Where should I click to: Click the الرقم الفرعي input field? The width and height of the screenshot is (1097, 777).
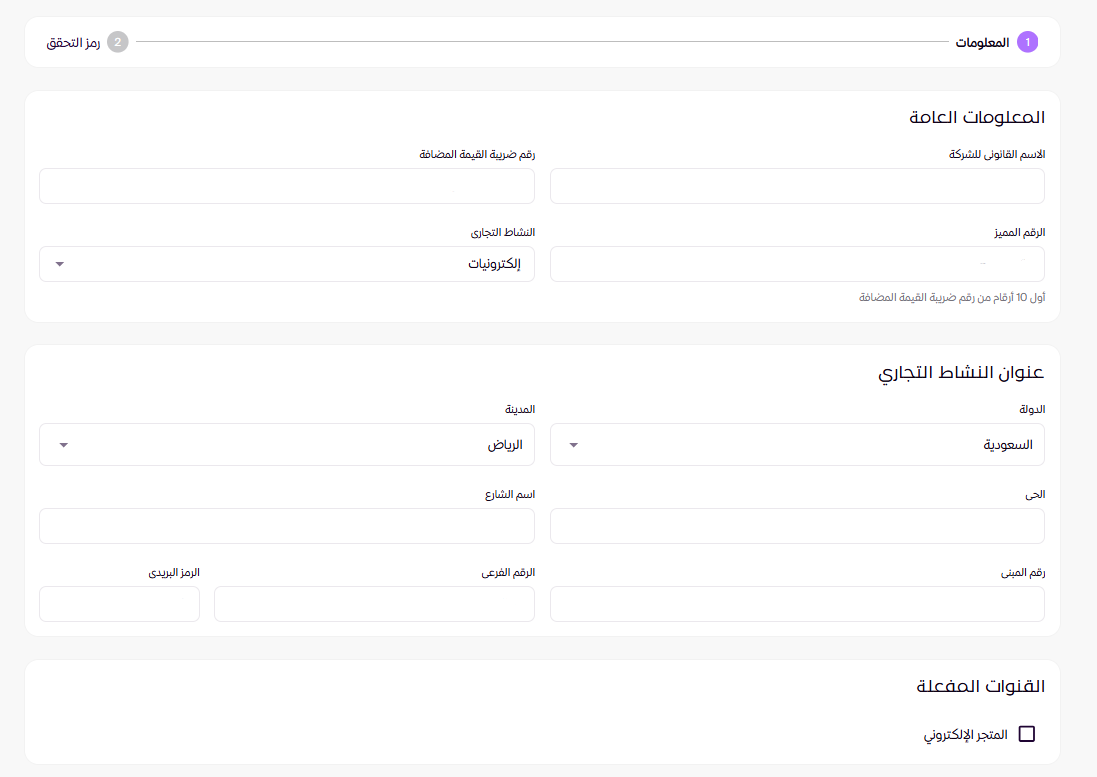click(x=374, y=604)
